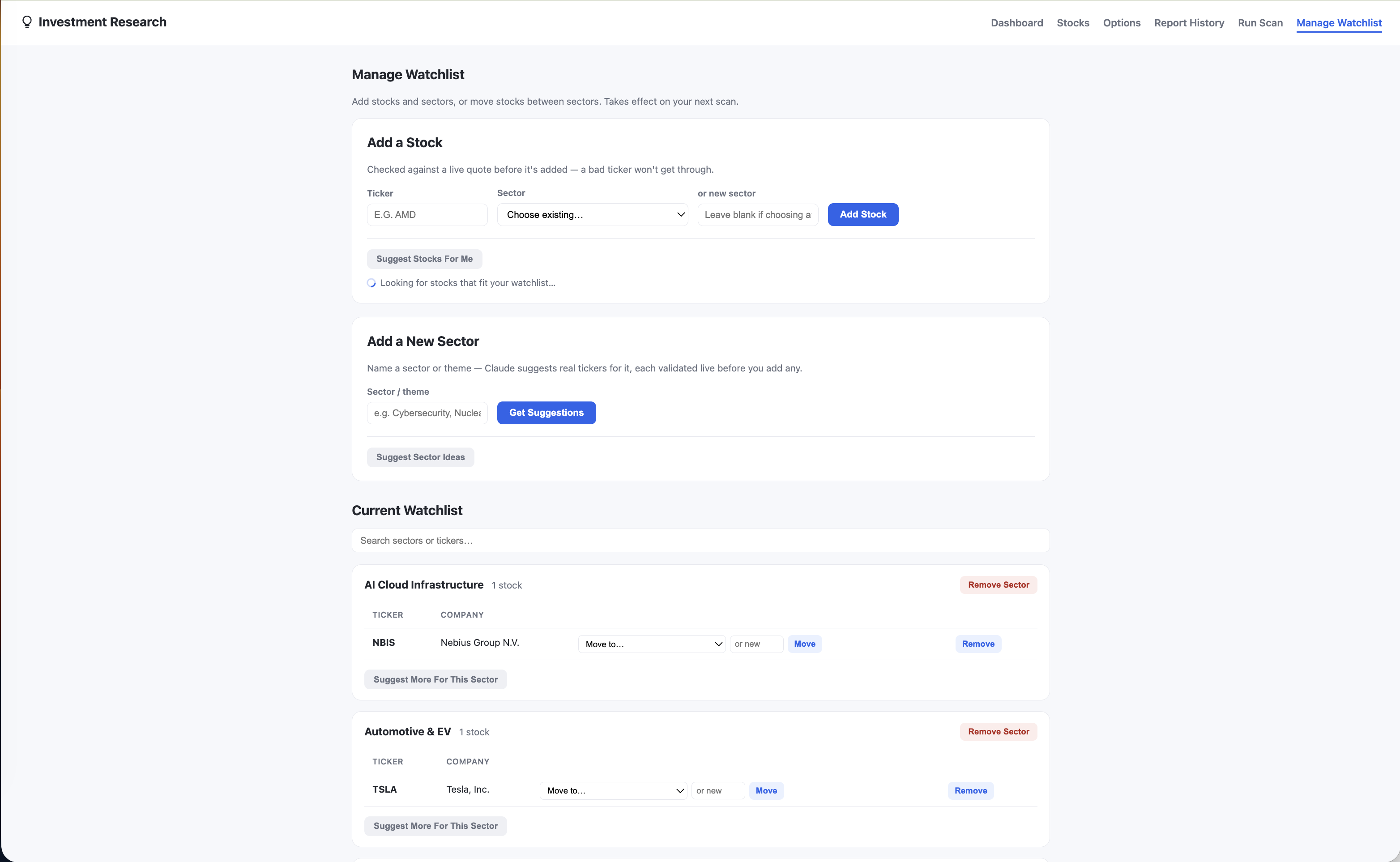
Task: Click the 'or new' field in TSLA row
Action: point(717,791)
